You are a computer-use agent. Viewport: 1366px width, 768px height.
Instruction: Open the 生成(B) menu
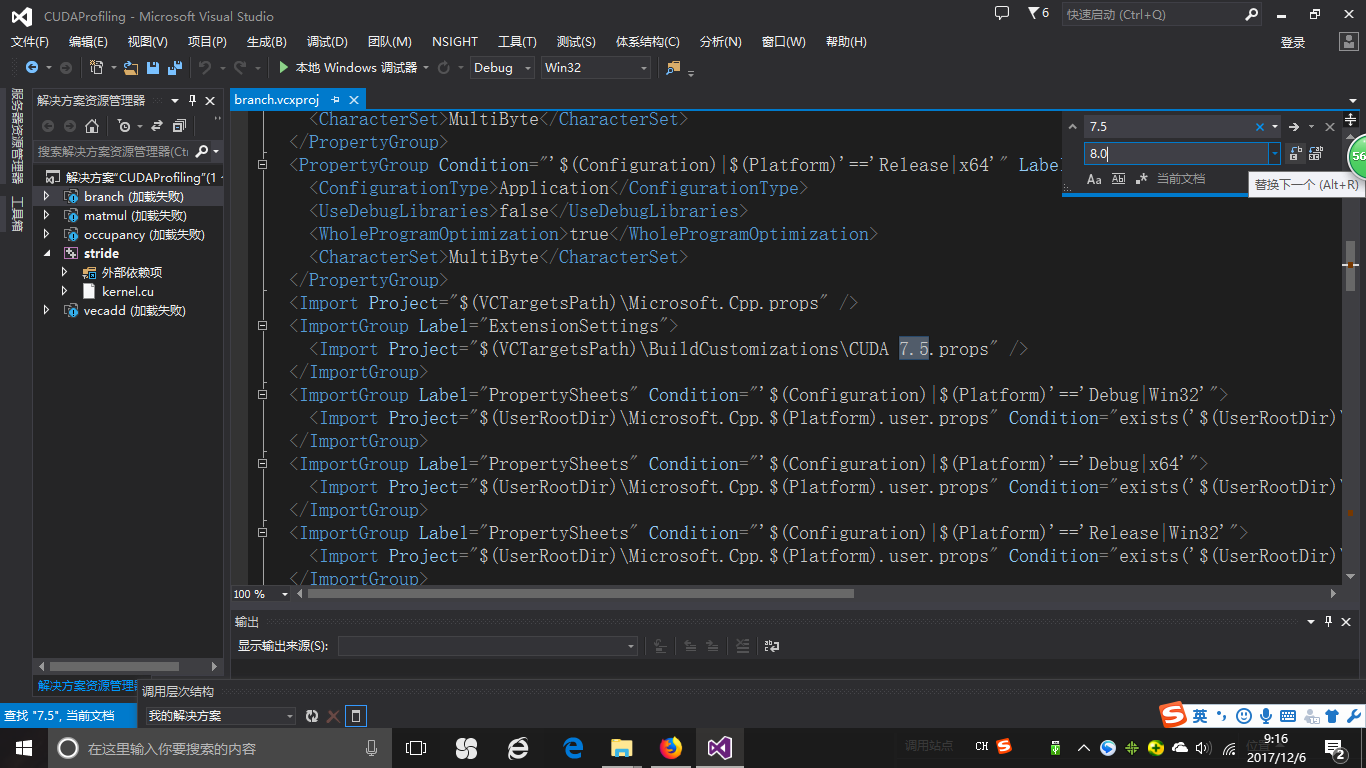pos(266,42)
